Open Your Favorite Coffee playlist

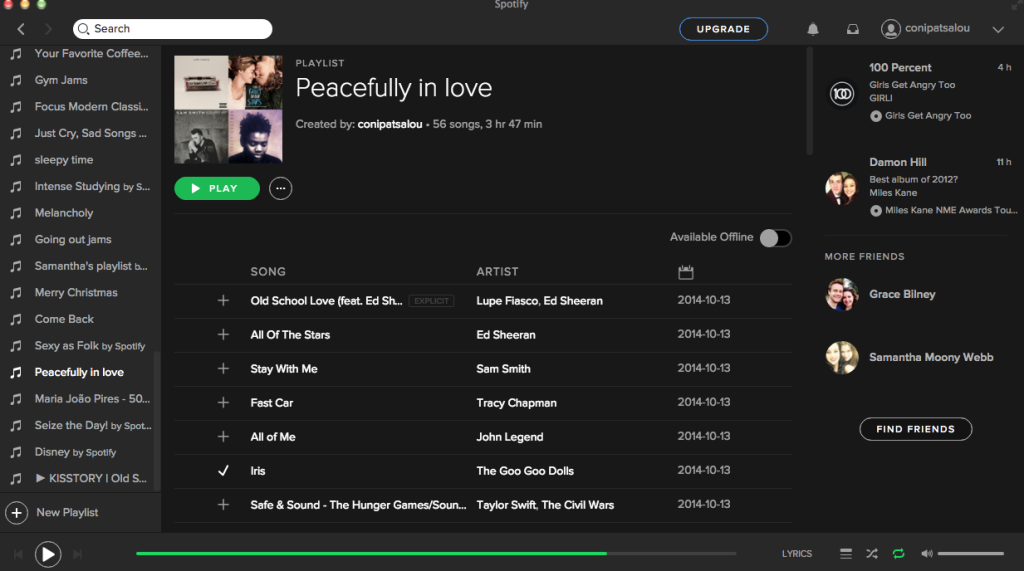[91, 54]
